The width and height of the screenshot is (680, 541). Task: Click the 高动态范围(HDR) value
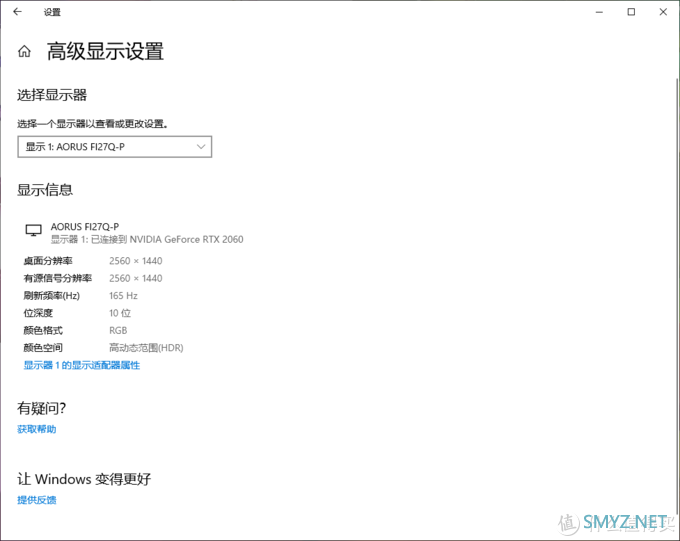(x=146, y=348)
